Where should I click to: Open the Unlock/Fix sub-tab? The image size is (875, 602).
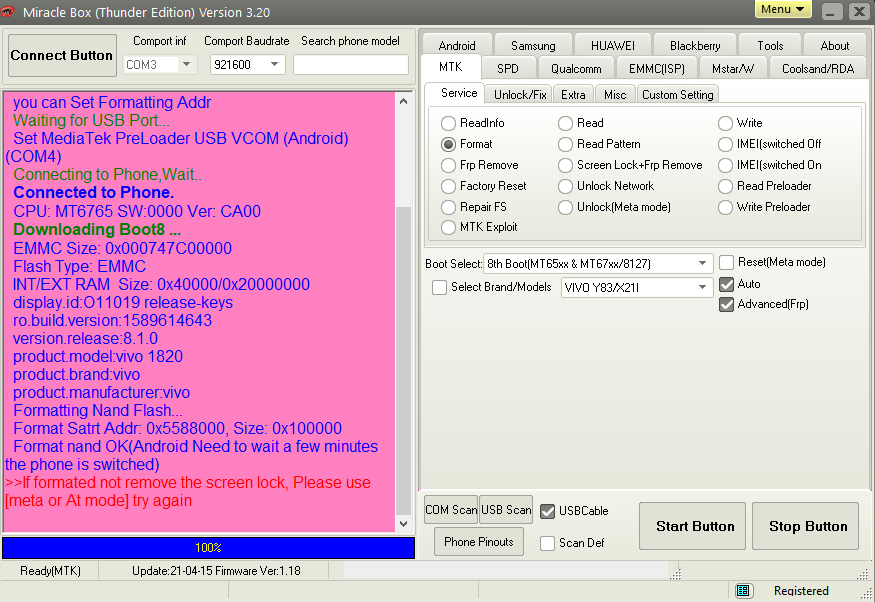520,95
